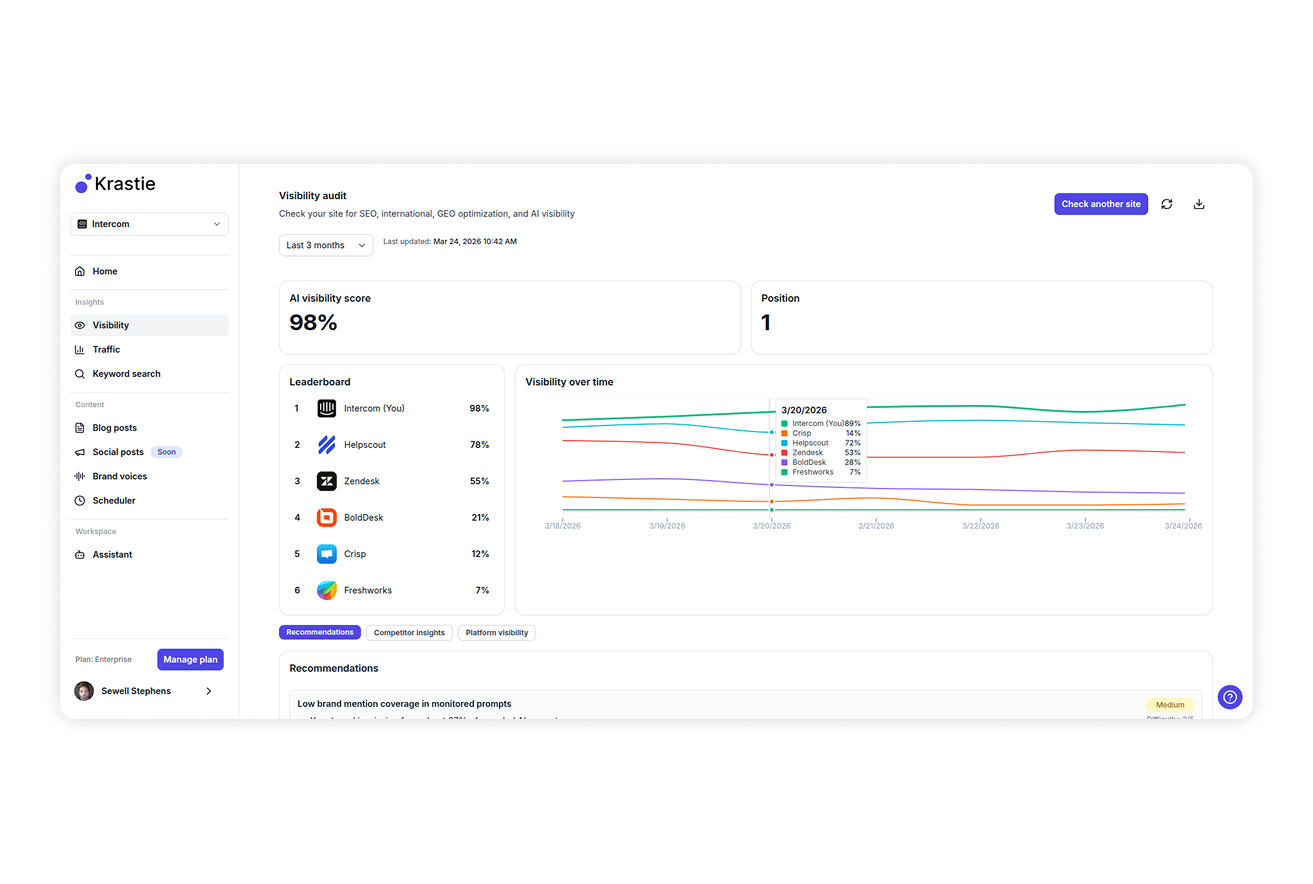1313x884 pixels.
Task: Click Sewell Stephens profile avatar
Action: point(84,691)
